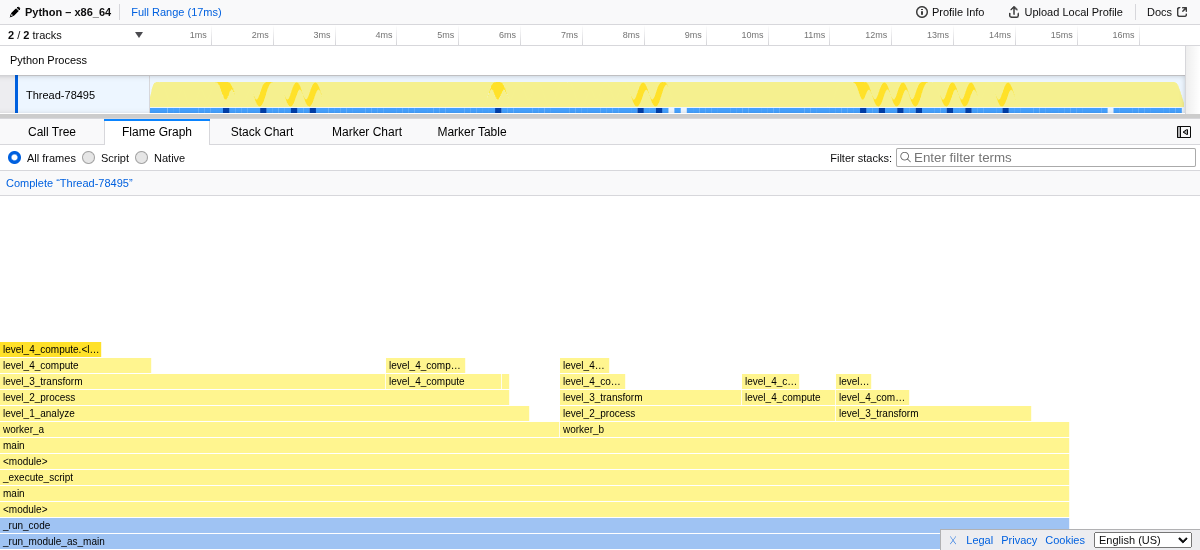Select the Native radio button

[x=142, y=157]
